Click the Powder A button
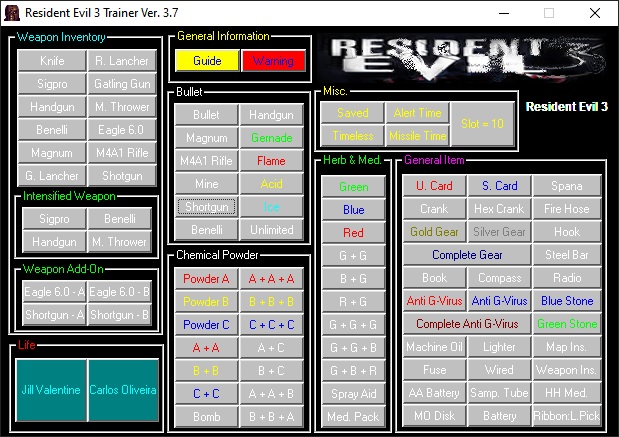619x437 pixels. pyautogui.click(x=206, y=279)
